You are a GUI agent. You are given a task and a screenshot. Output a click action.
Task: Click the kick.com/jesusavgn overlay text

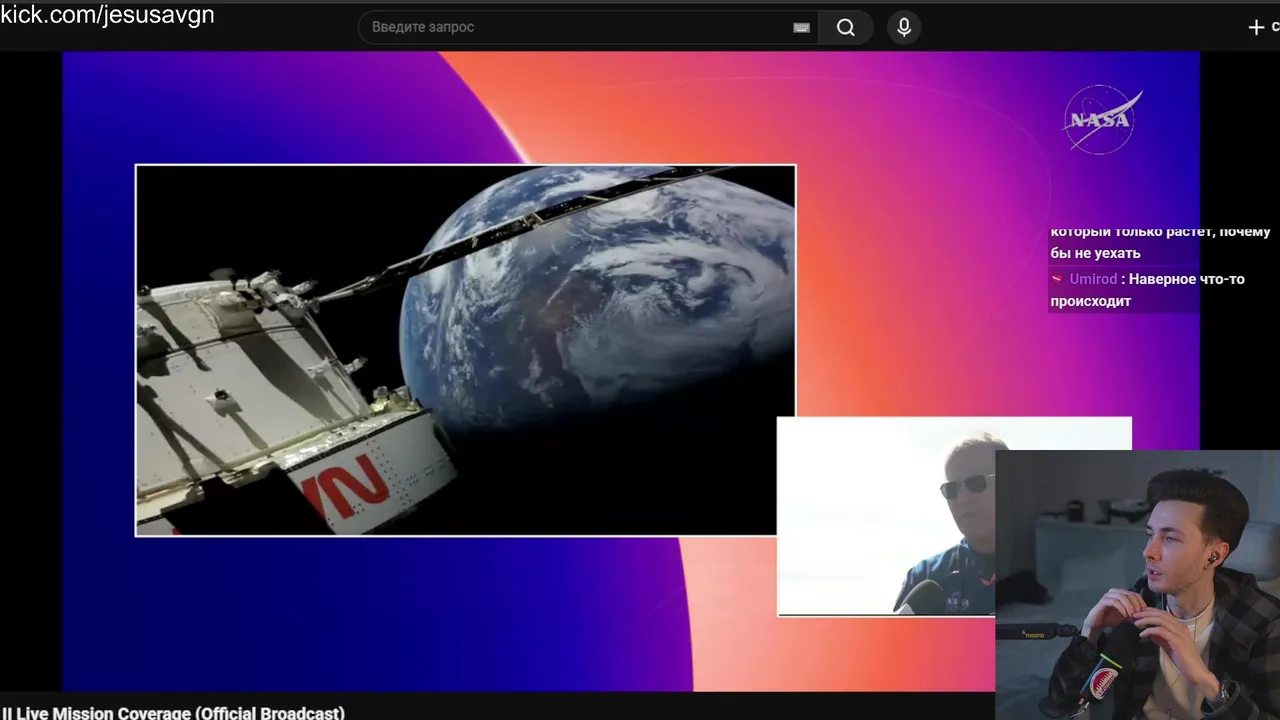107,15
